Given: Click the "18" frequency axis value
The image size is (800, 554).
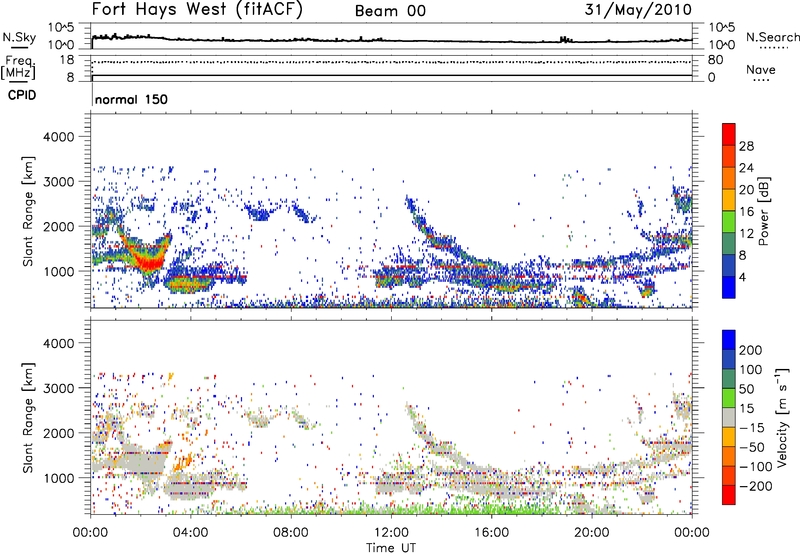Looking at the screenshot, I should (67, 60).
